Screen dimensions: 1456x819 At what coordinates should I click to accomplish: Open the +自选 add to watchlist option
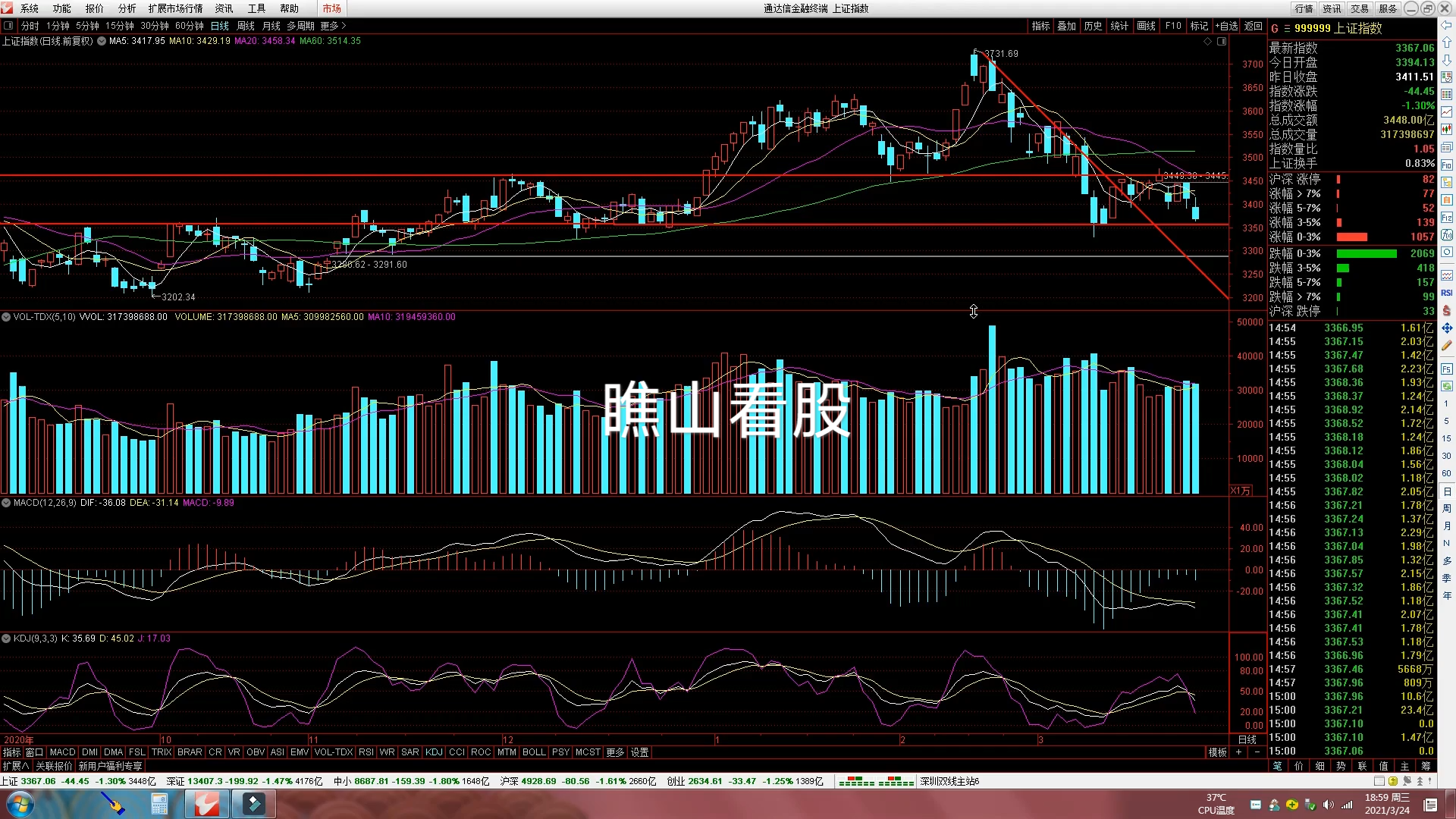click(1226, 26)
